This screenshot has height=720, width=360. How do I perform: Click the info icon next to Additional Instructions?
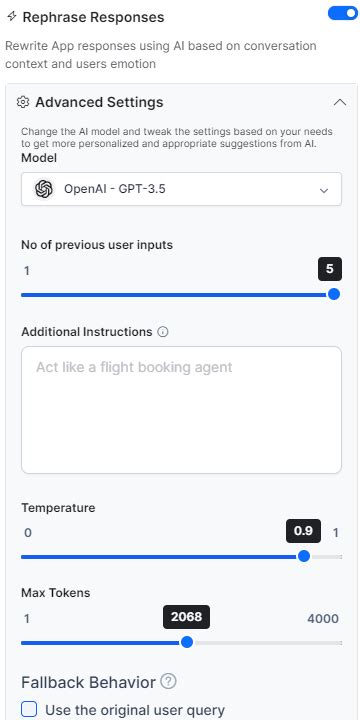click(163, 332)
